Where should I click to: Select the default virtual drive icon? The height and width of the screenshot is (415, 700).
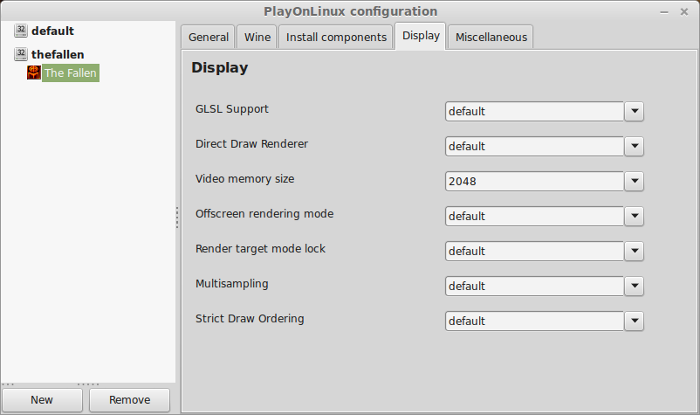tap(21, 30)
